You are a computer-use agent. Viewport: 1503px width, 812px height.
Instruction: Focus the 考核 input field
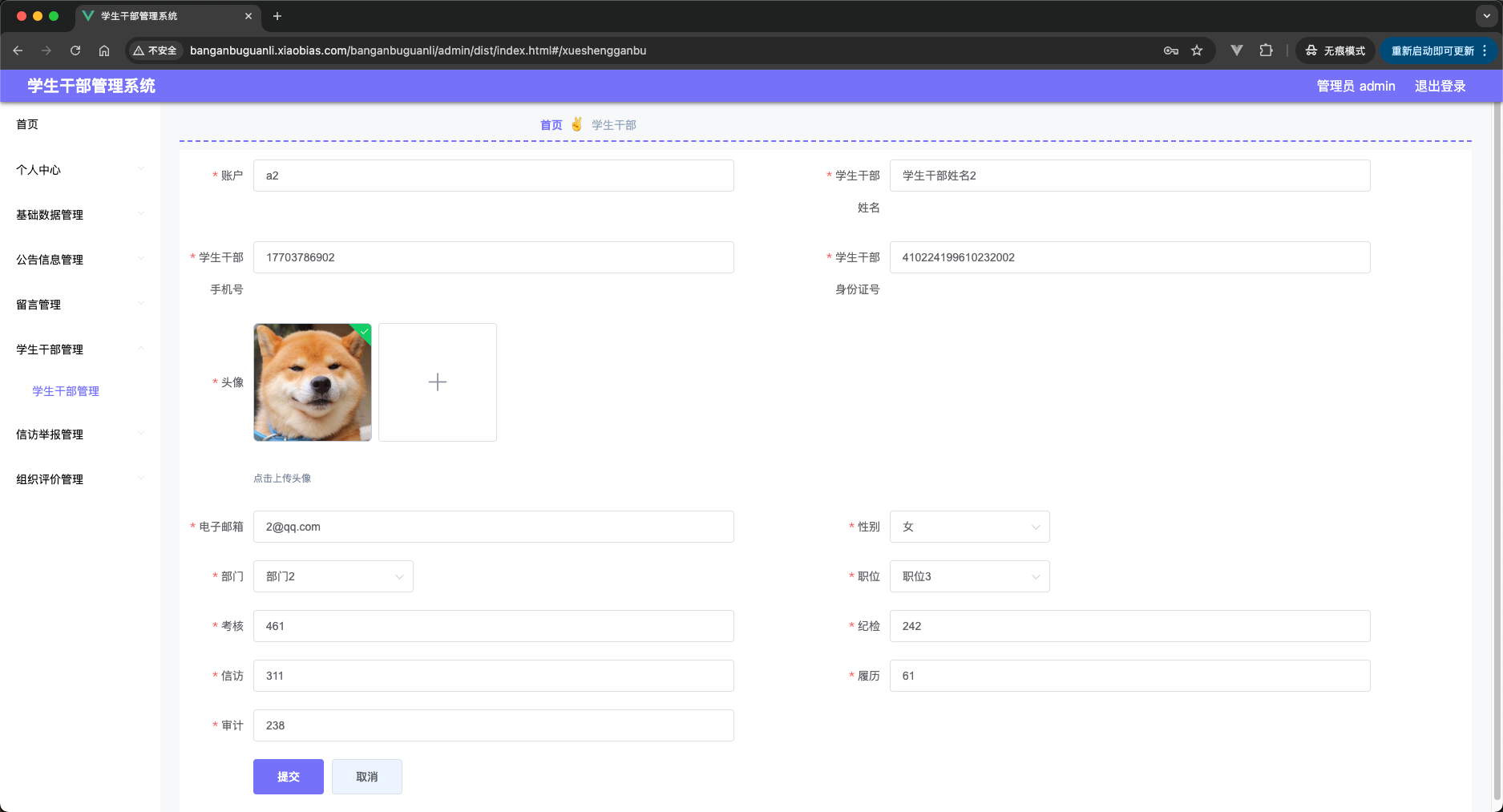(x=494, y=626)
